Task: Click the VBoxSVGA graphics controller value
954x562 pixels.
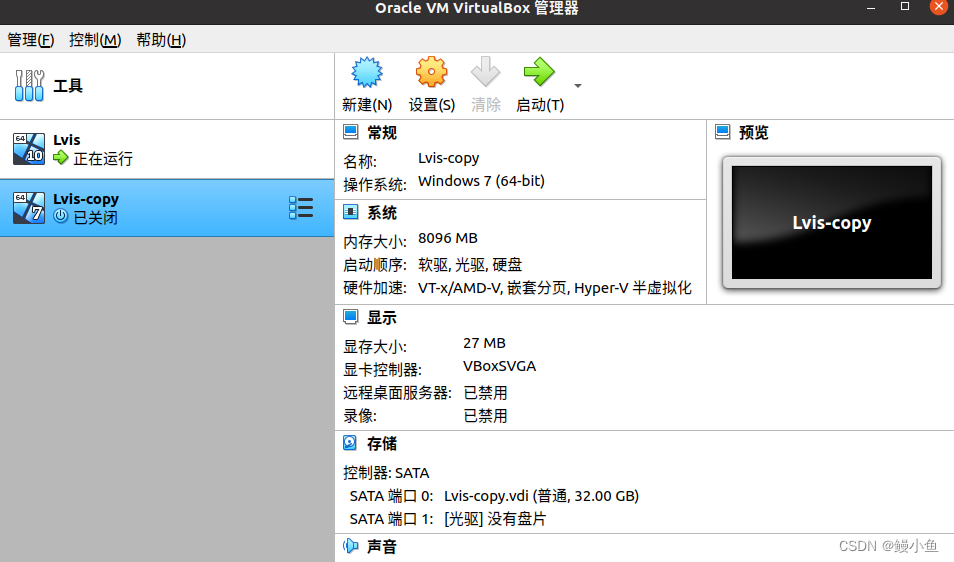Action: tap(500, 367)
